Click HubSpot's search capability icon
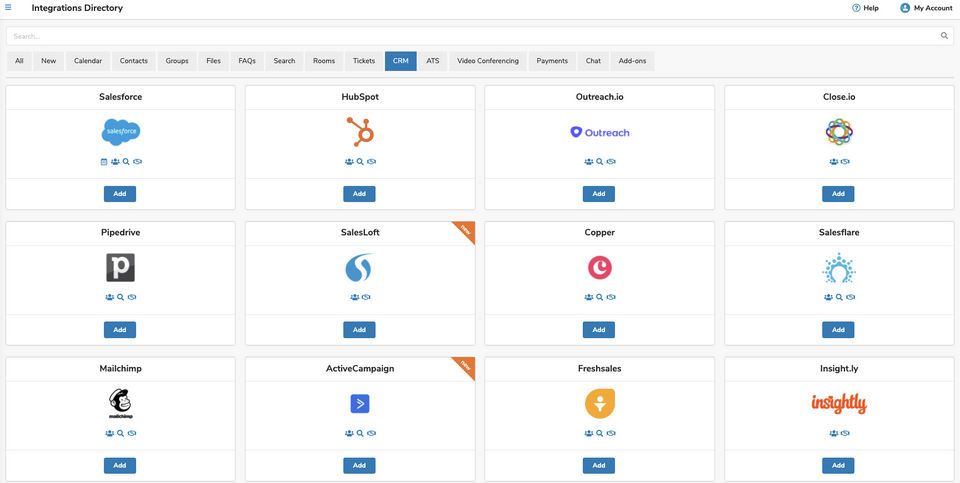Viewport: 960px width, 483px height. pyautogui.click(x=360, y=162)
